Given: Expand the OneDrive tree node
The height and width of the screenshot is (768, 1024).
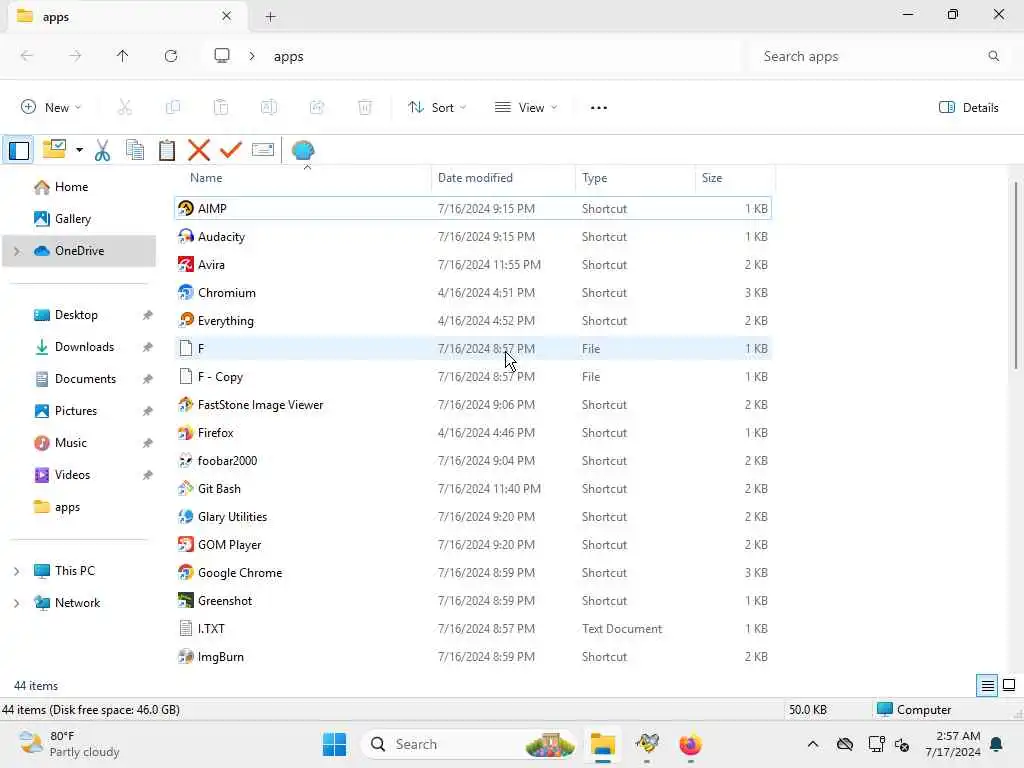Looking at the screenshot, I should pyautogui.click(x=17, y=251).
